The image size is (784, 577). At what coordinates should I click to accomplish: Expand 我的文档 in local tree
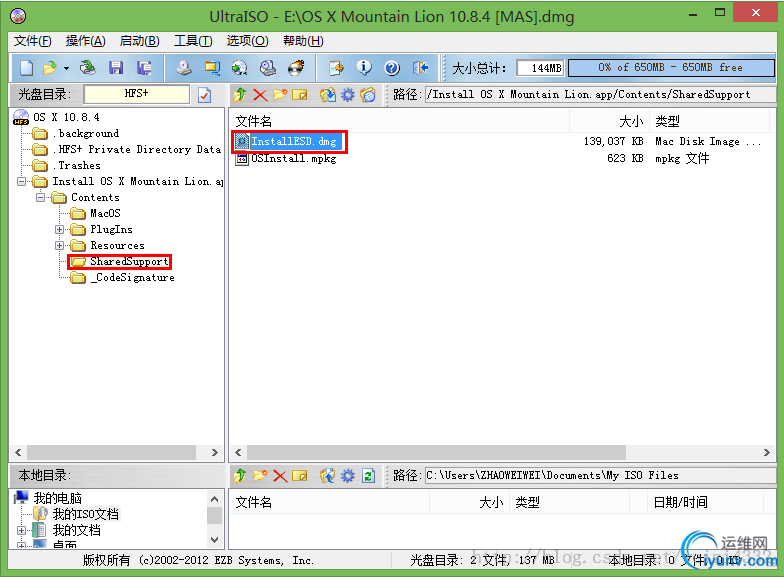coord(22,530)
